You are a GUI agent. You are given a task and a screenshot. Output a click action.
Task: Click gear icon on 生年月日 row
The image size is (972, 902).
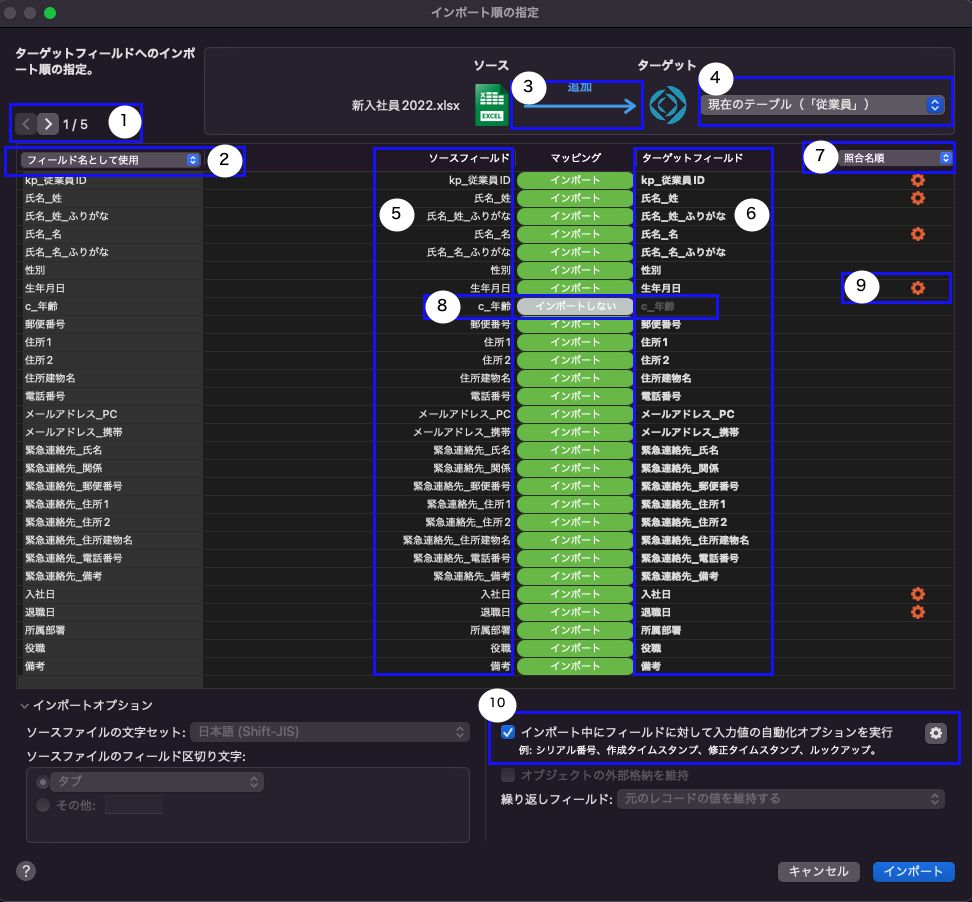917,288
